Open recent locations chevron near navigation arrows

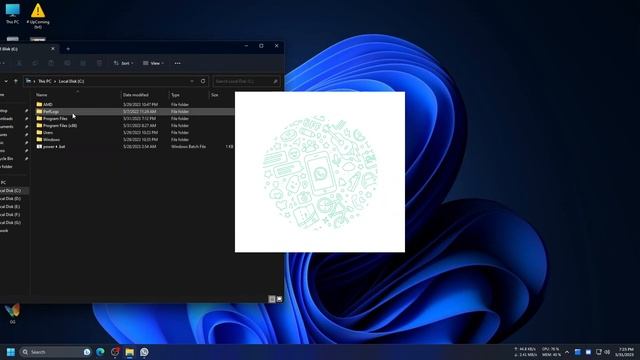click(6, 81)
